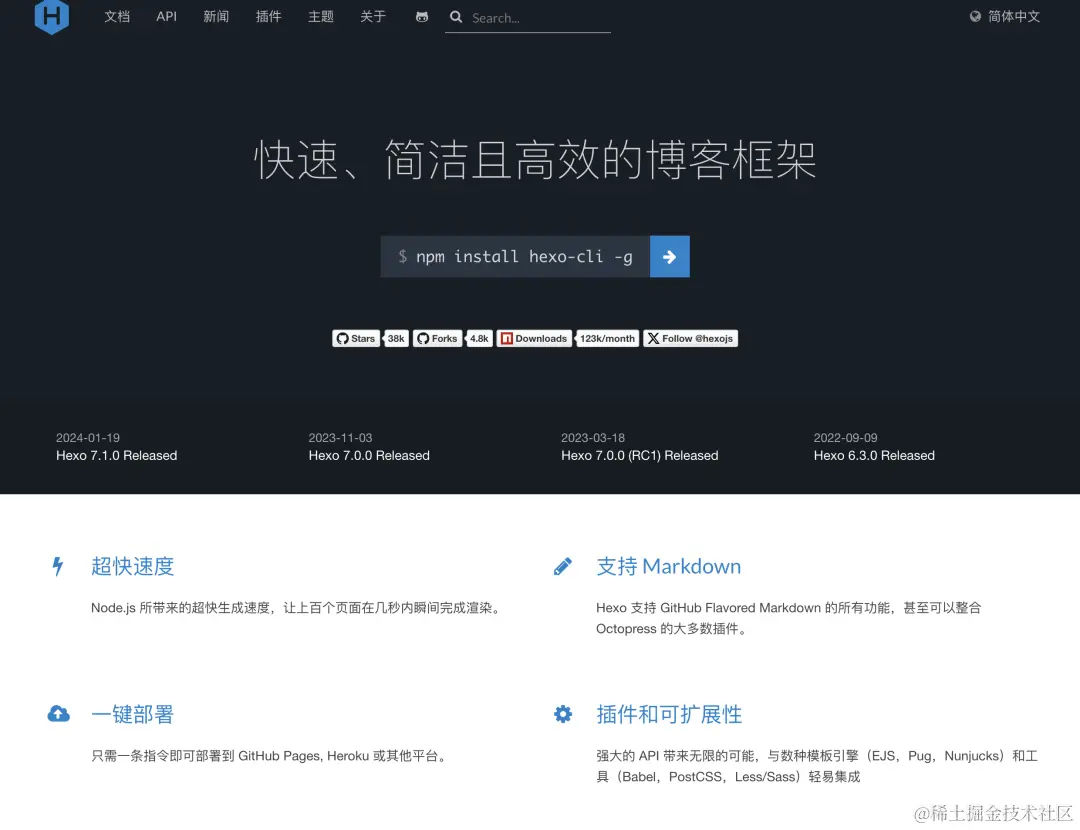Click the globe icon beside 简体中文
The width and height of the screenshot is (1080, 830).
975,16
